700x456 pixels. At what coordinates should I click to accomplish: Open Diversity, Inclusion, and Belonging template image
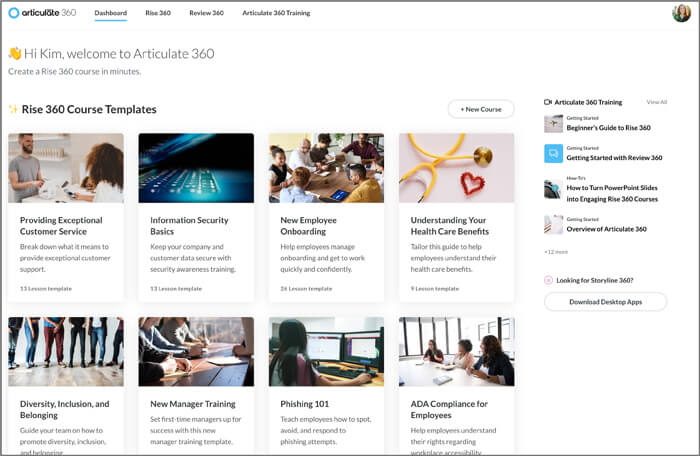tap(66, 351)
